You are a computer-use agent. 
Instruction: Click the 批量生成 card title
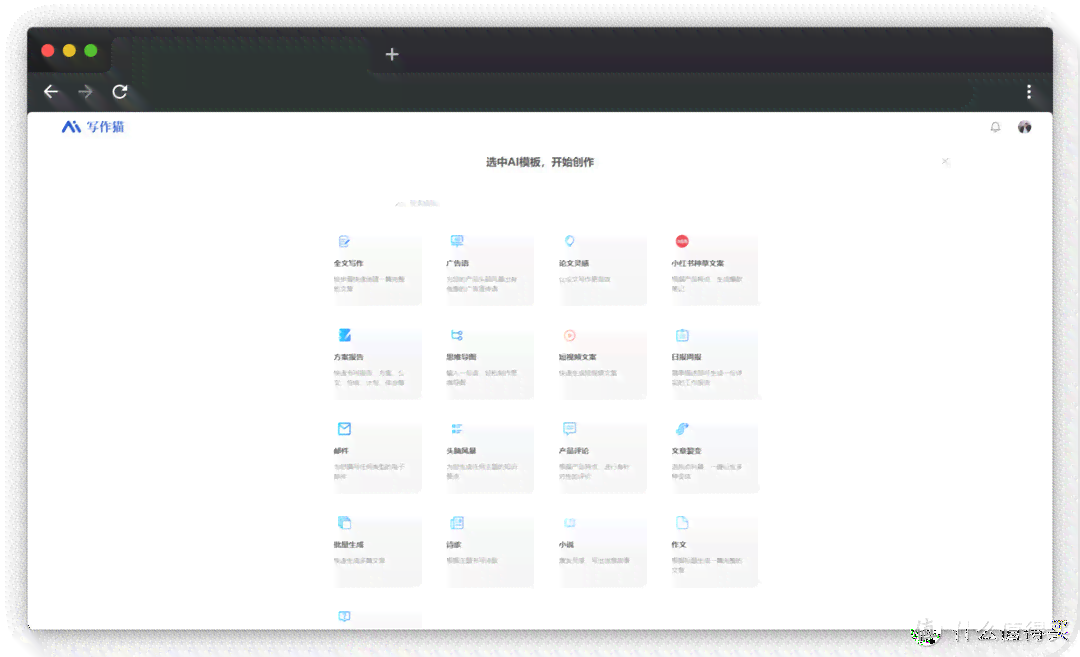(349, 544)
